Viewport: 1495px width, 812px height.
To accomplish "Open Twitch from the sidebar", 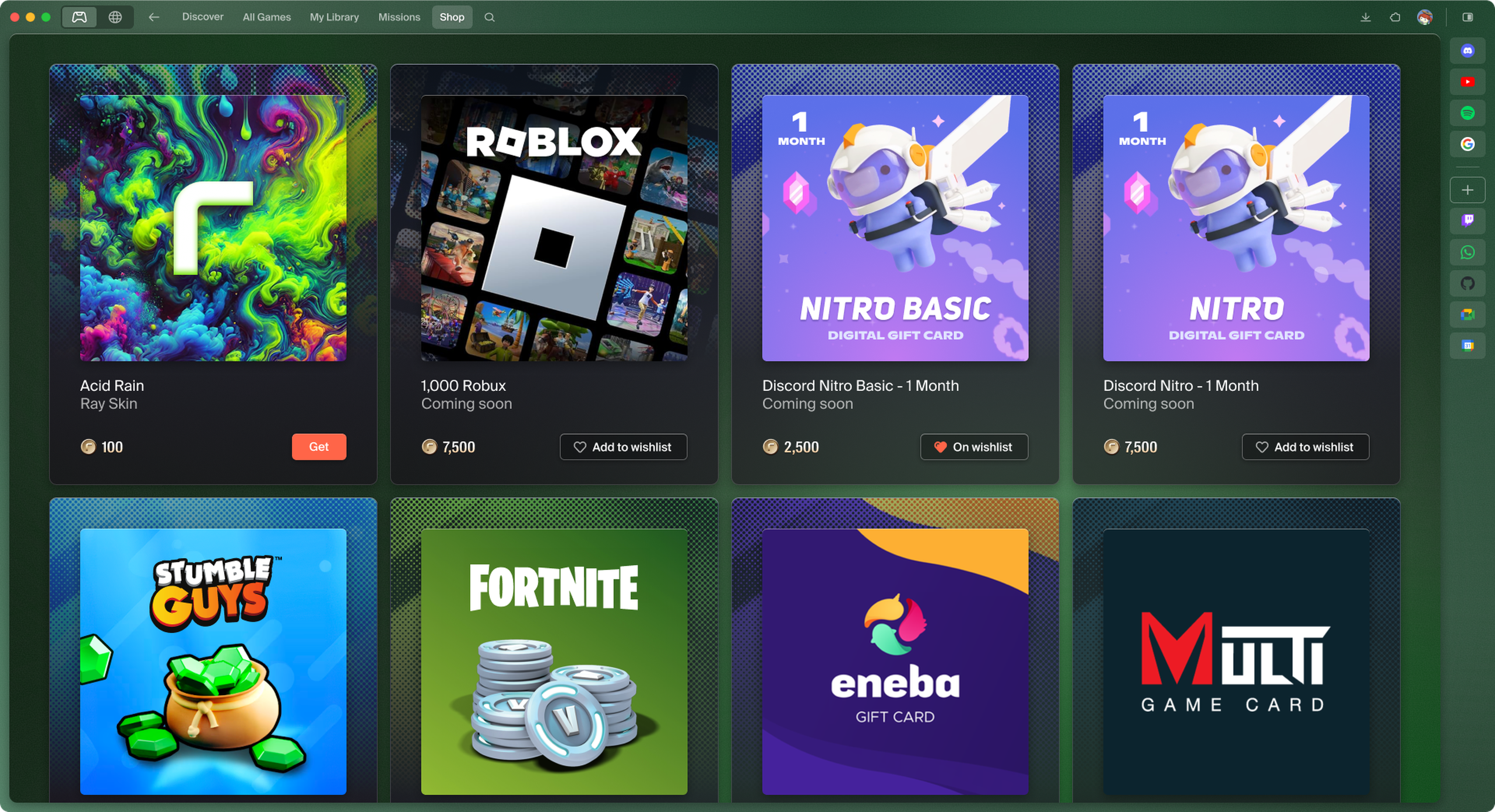I will click(1468, 221).
